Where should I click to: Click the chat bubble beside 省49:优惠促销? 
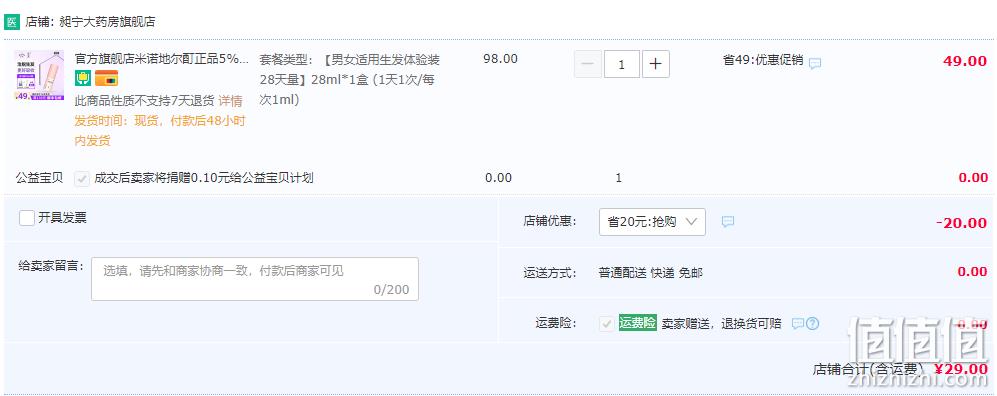815,63
